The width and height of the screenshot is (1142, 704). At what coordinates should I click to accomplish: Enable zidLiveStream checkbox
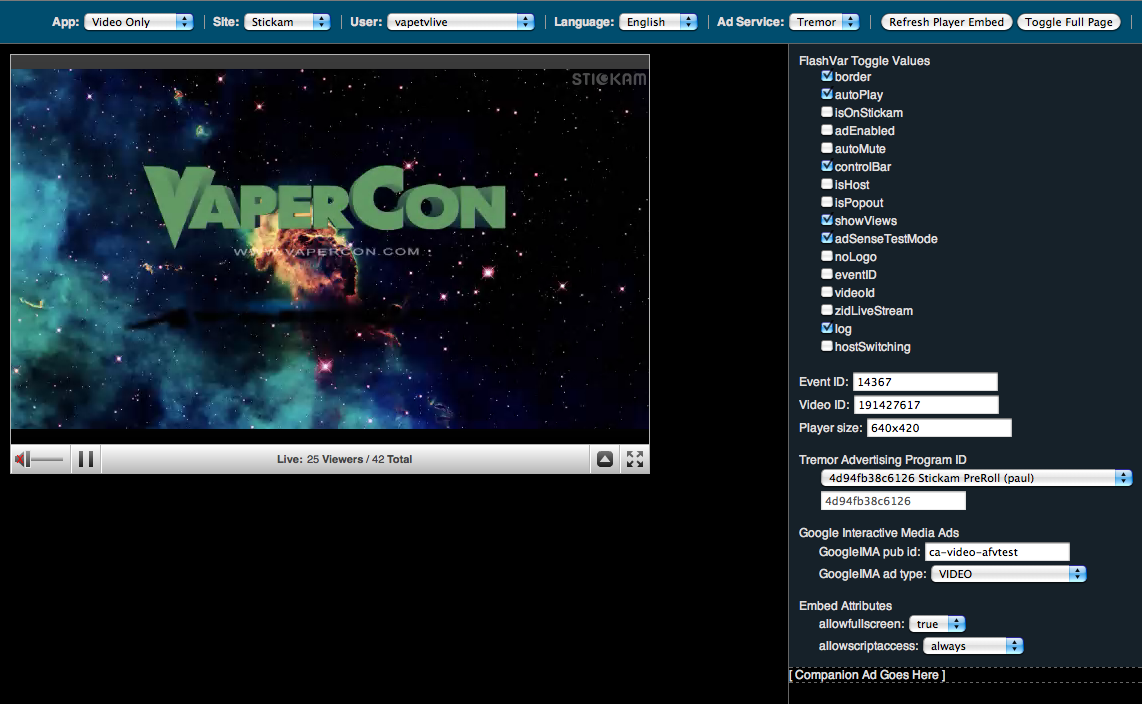827,310
